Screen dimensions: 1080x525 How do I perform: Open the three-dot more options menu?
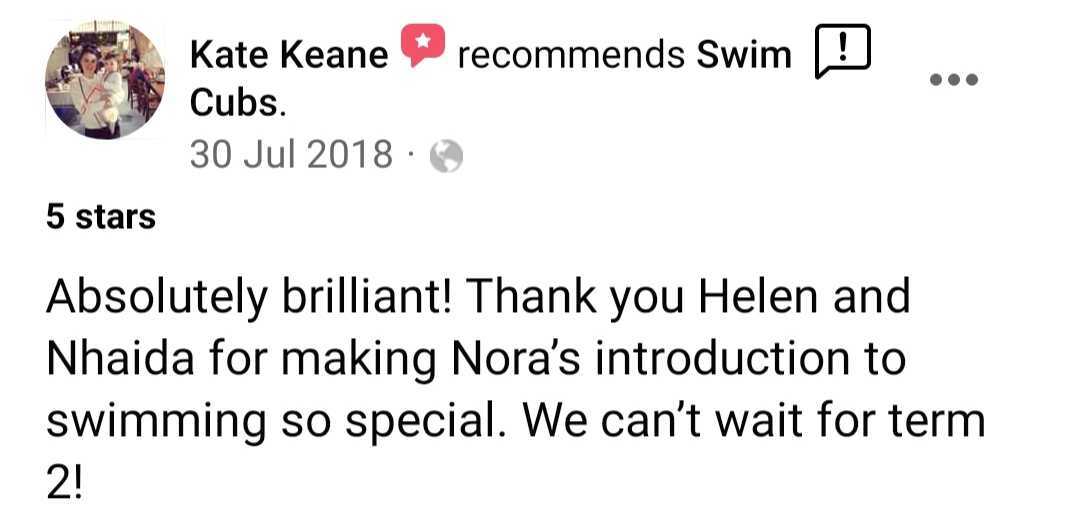[954, 79]
